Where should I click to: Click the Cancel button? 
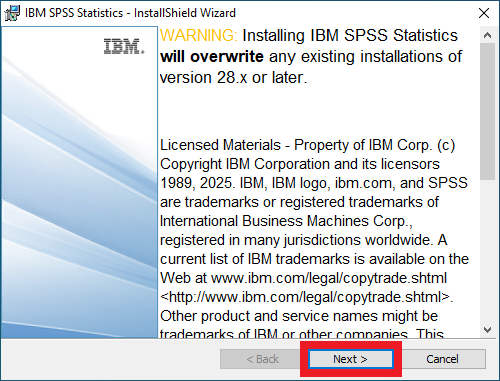click(442, 359)
